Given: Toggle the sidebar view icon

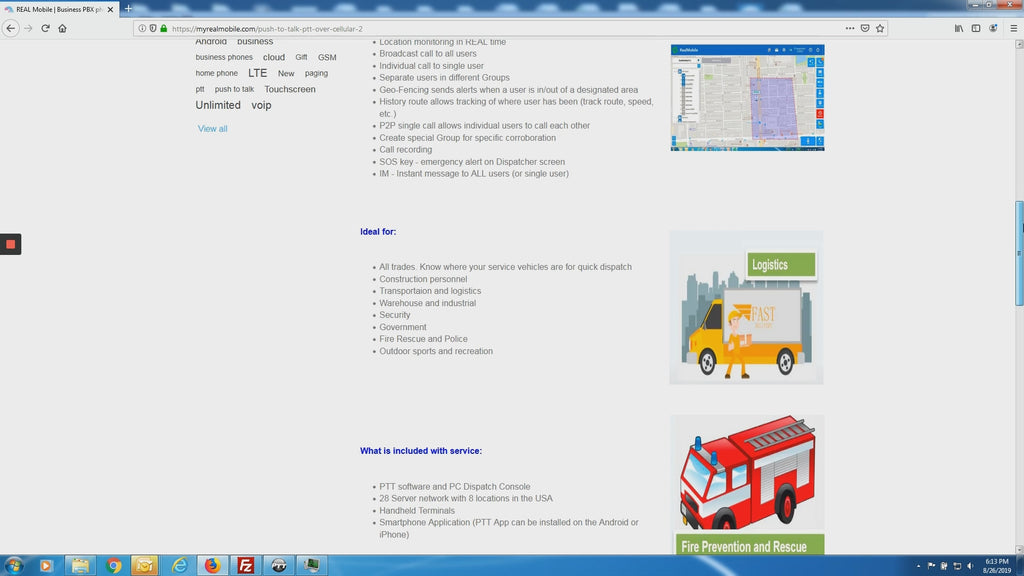Looking at the screenshot, I should click(976, 28).
